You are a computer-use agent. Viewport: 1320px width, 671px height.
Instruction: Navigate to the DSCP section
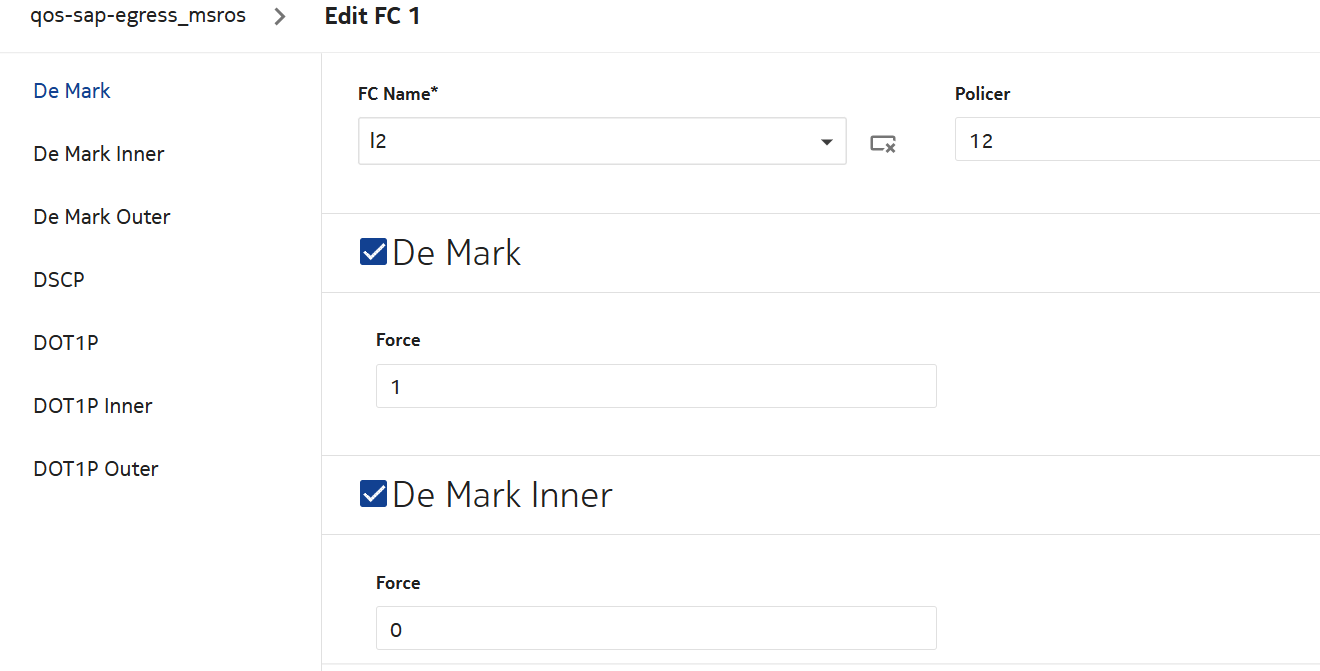(59, 280)
